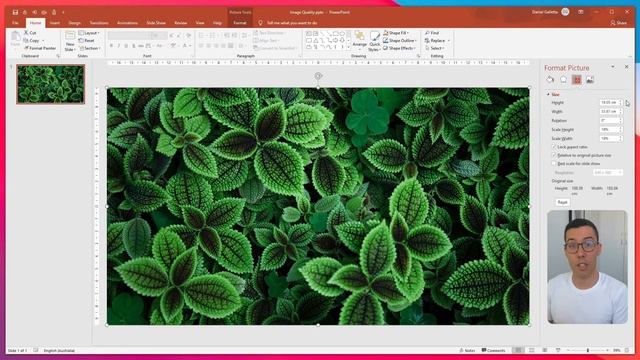640x360 pixels.
Task: Select the leaves picture on the slide
Action: click(318, 206)
